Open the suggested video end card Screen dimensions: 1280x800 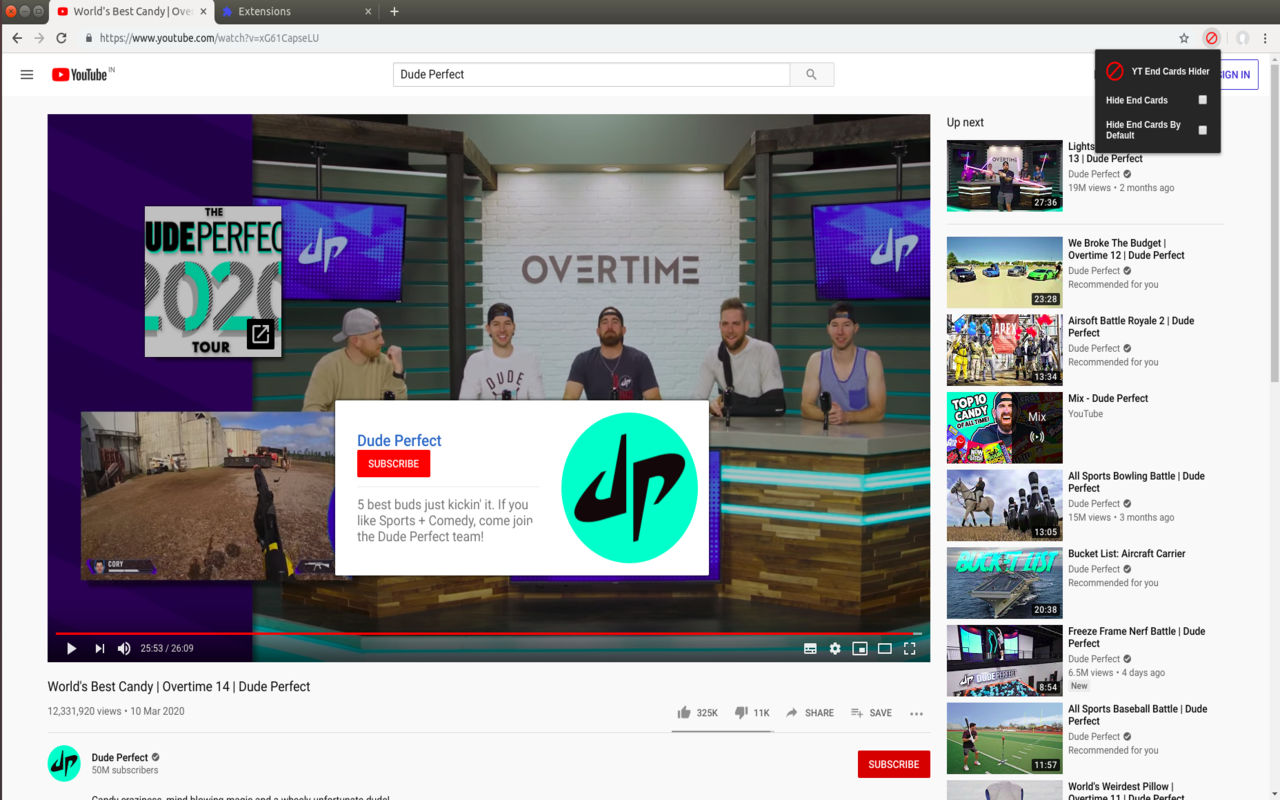pyautogui.click(x=207, y=495)
